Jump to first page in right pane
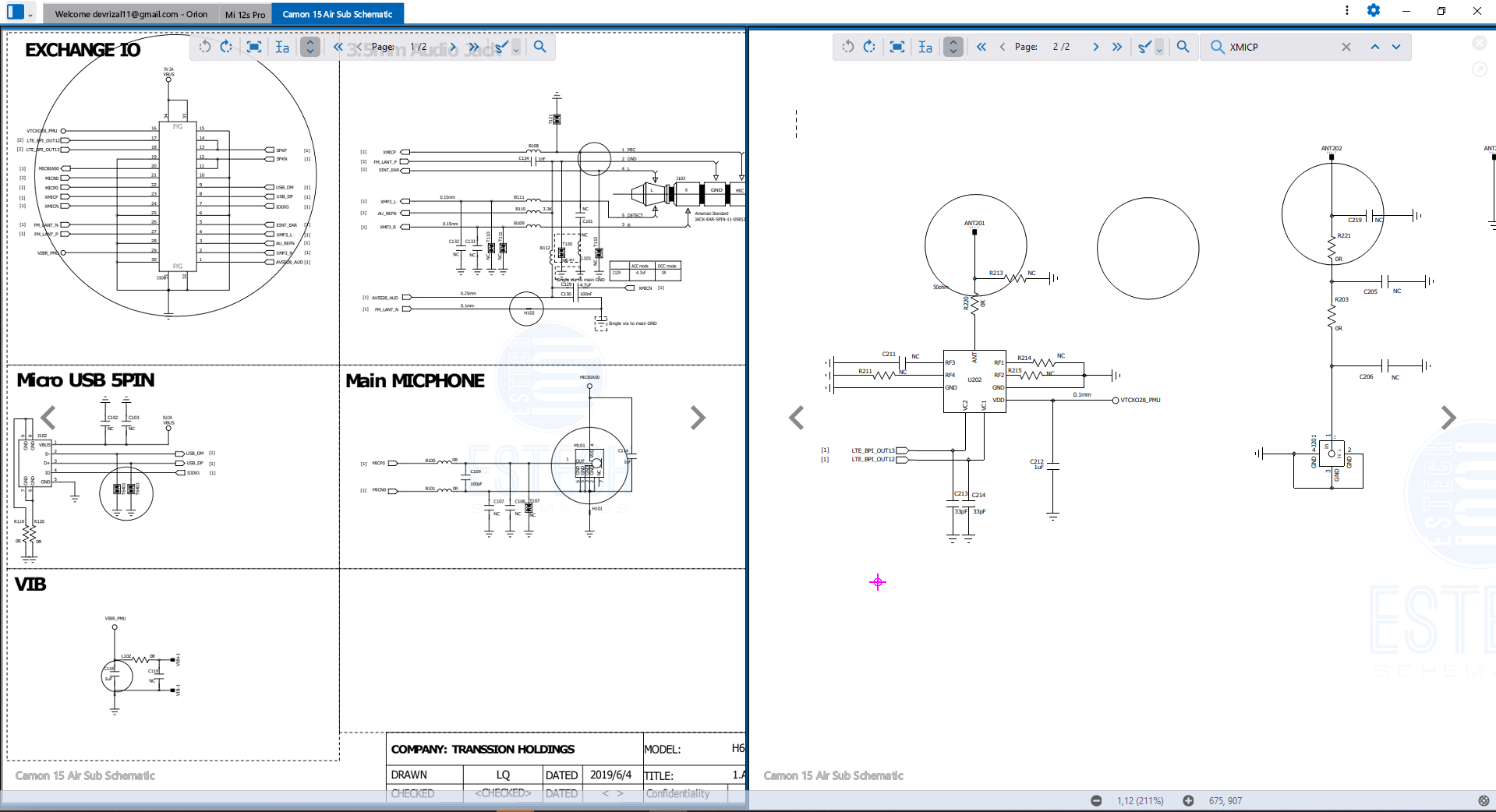The image size is (1496, 812). point(981,47)
